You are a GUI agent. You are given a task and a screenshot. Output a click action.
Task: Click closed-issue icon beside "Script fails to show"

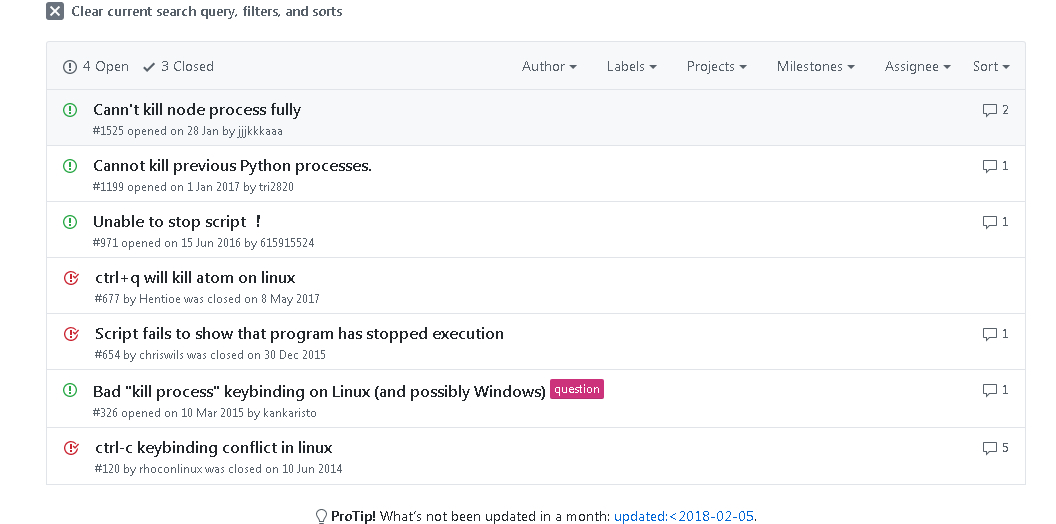click(71, 334)
